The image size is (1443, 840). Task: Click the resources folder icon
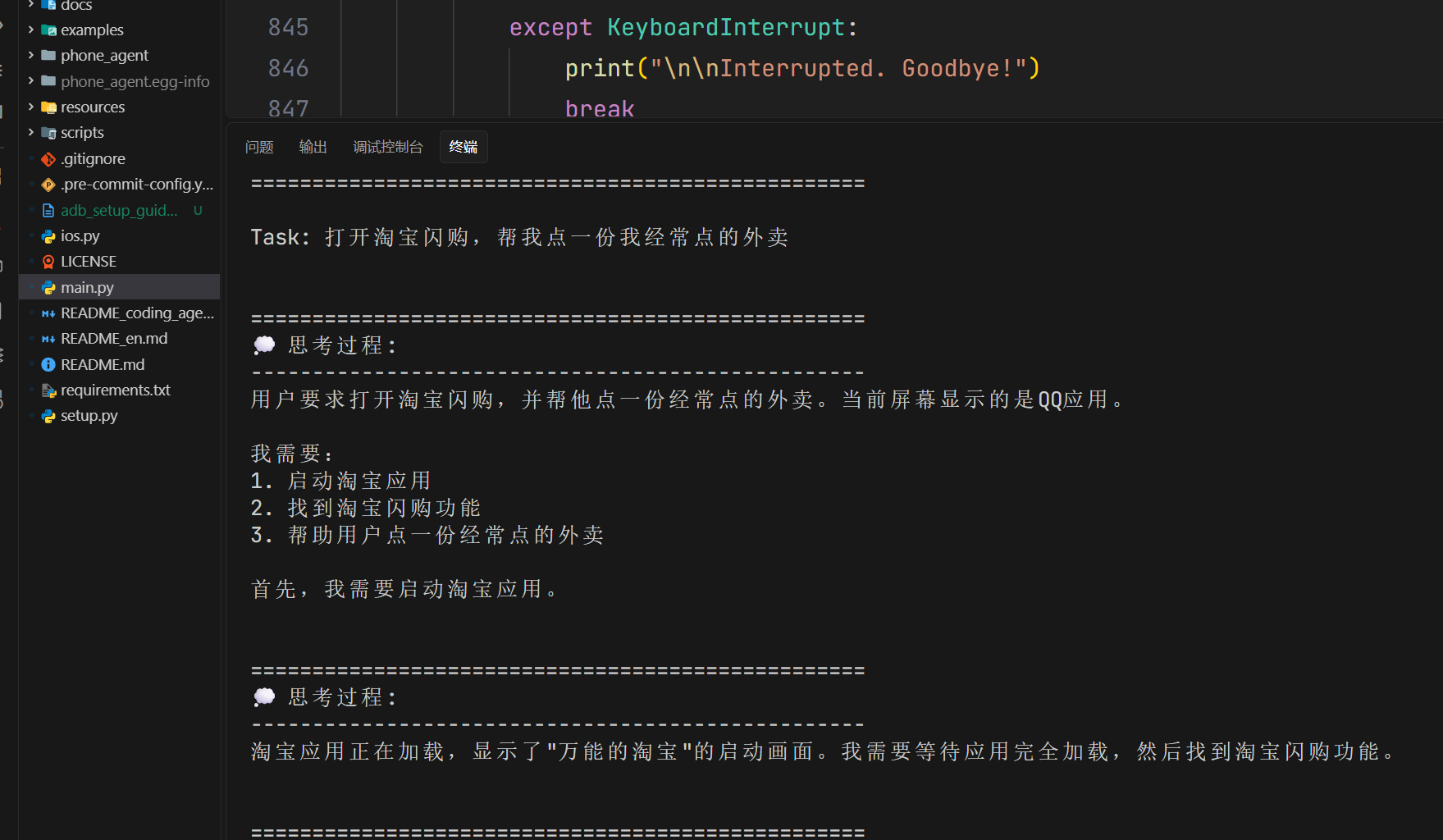click(48, 107)
